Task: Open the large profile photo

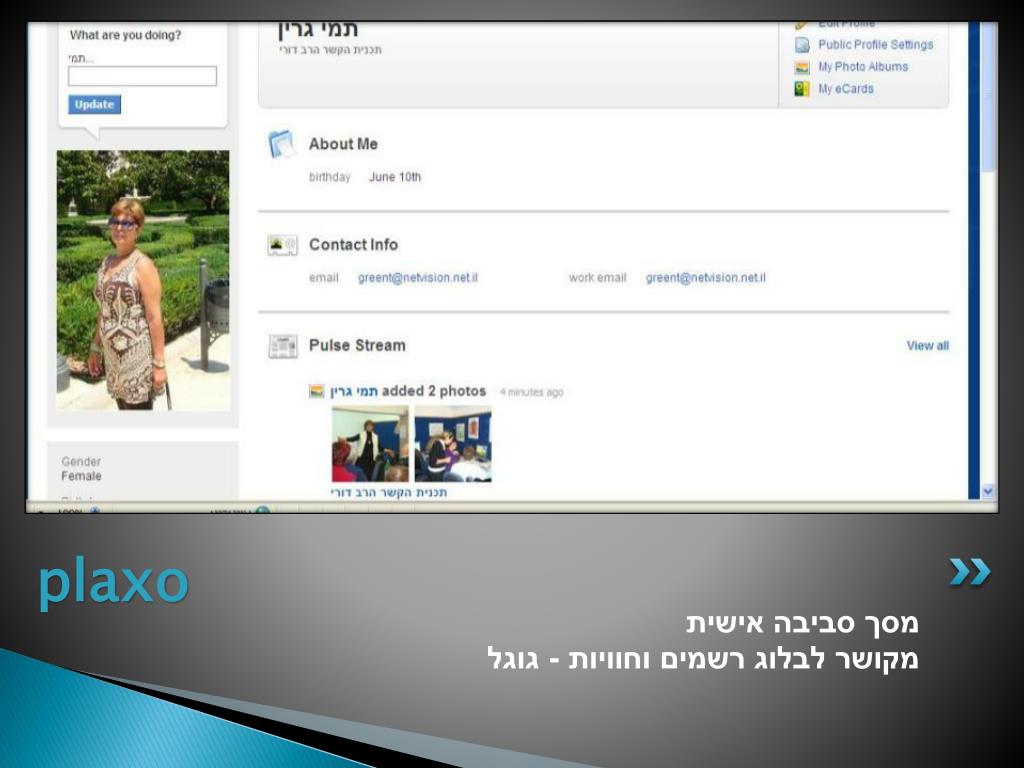Action: click(x=143, y=280)
